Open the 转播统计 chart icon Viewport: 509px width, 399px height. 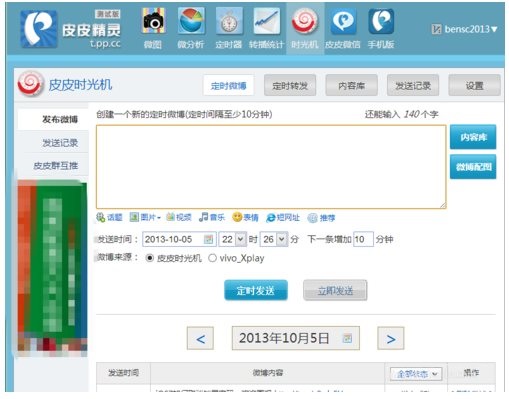[x=266, y=21]
